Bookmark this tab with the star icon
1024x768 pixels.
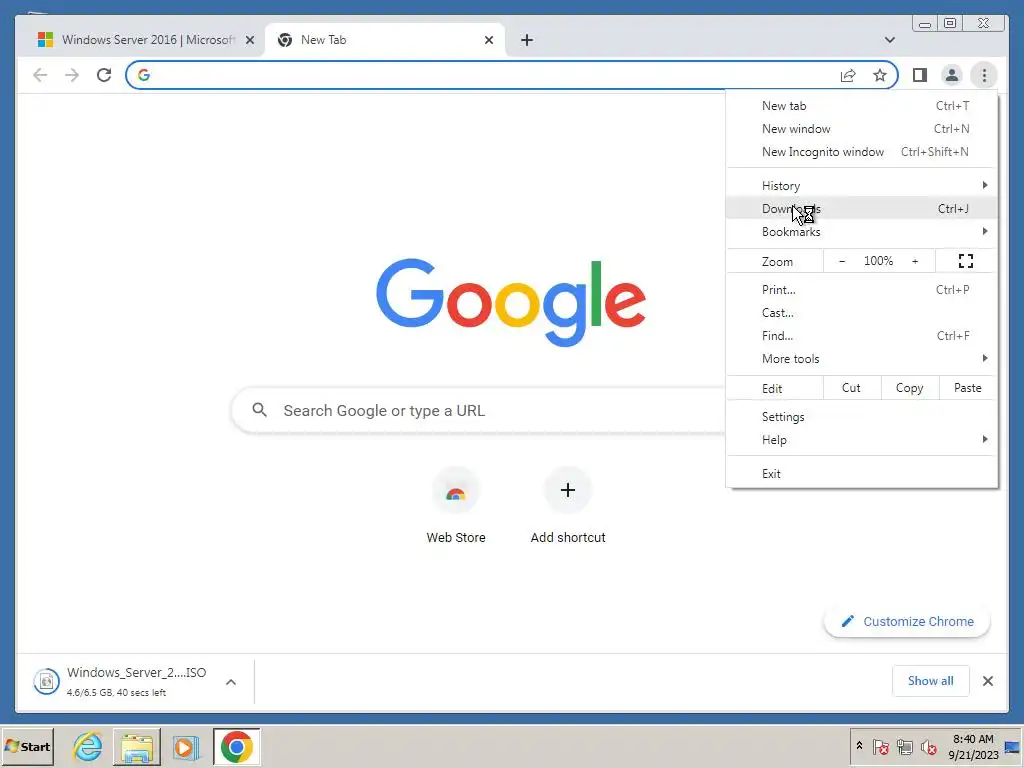(x=880, y=75)
